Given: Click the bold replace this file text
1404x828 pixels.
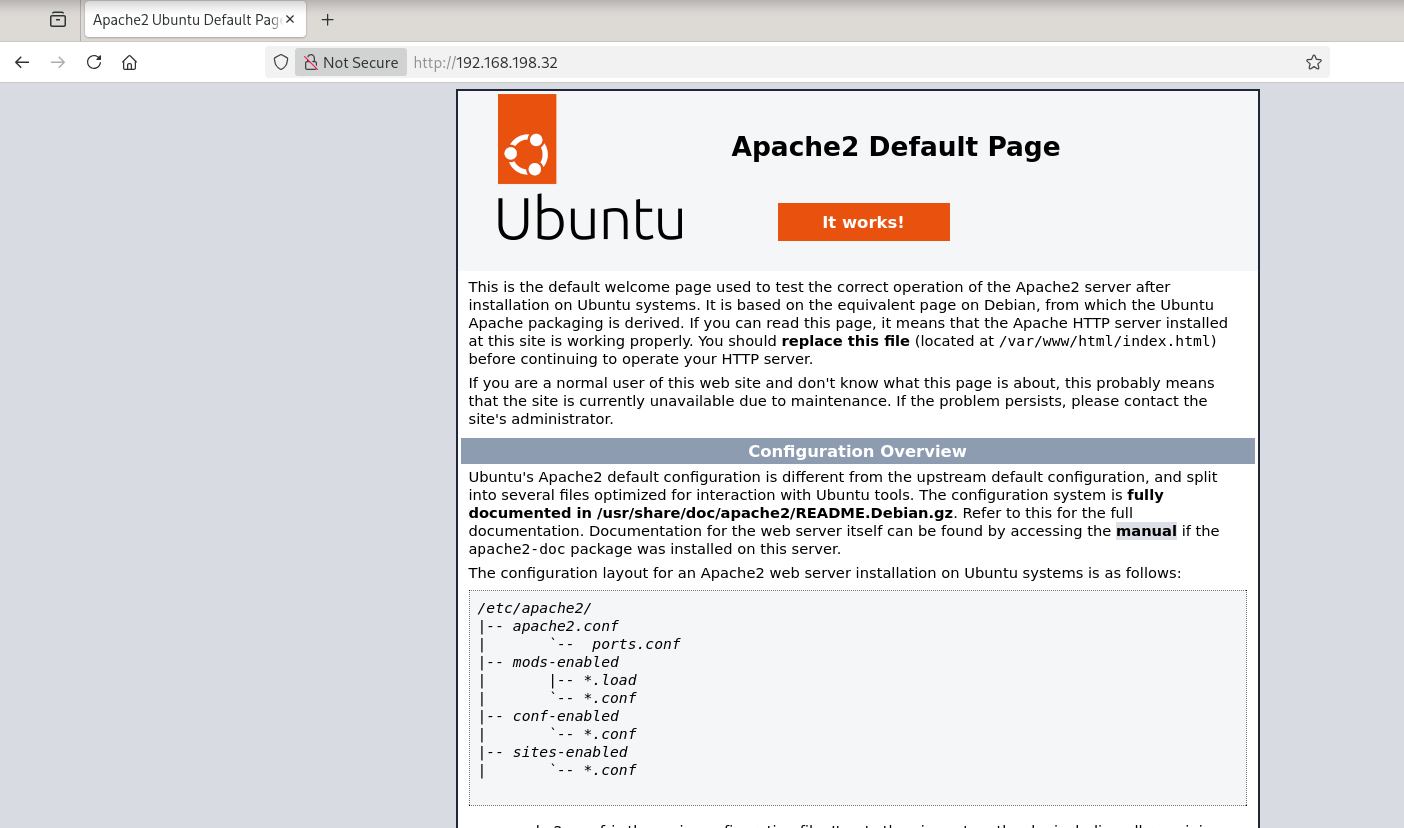Looking at the screenshot, I should (x=845, y=341).
